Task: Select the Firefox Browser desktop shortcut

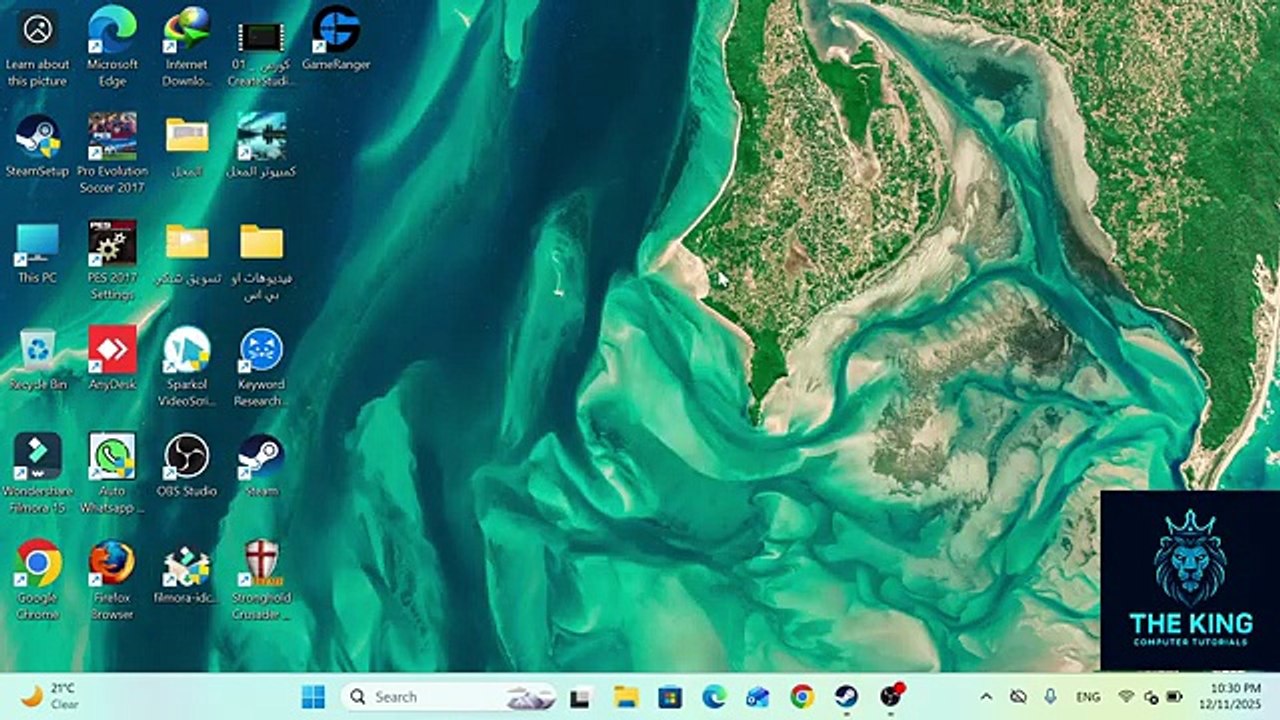Action: pos(112,581)
